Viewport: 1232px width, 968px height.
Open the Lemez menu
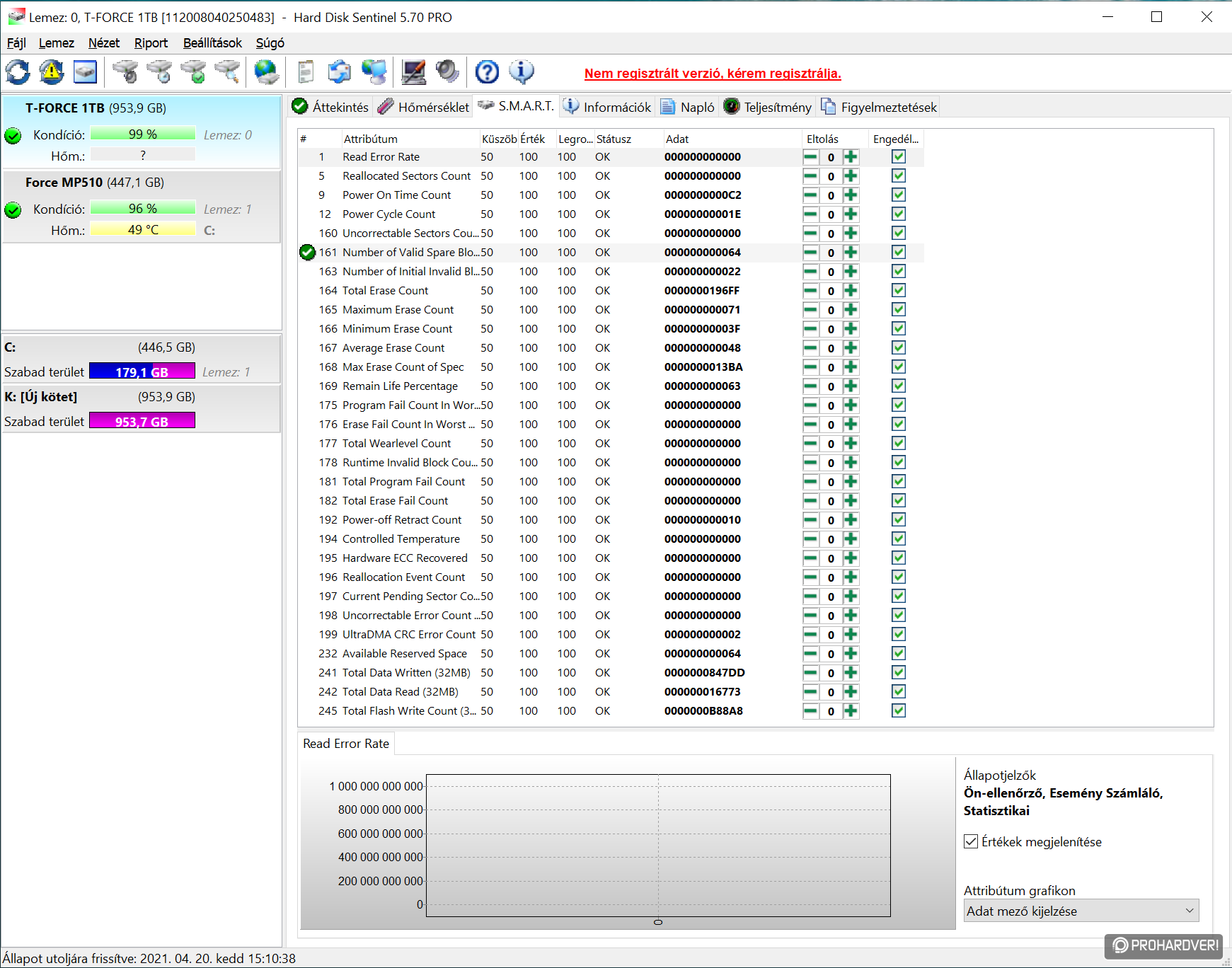pos(57,43)
